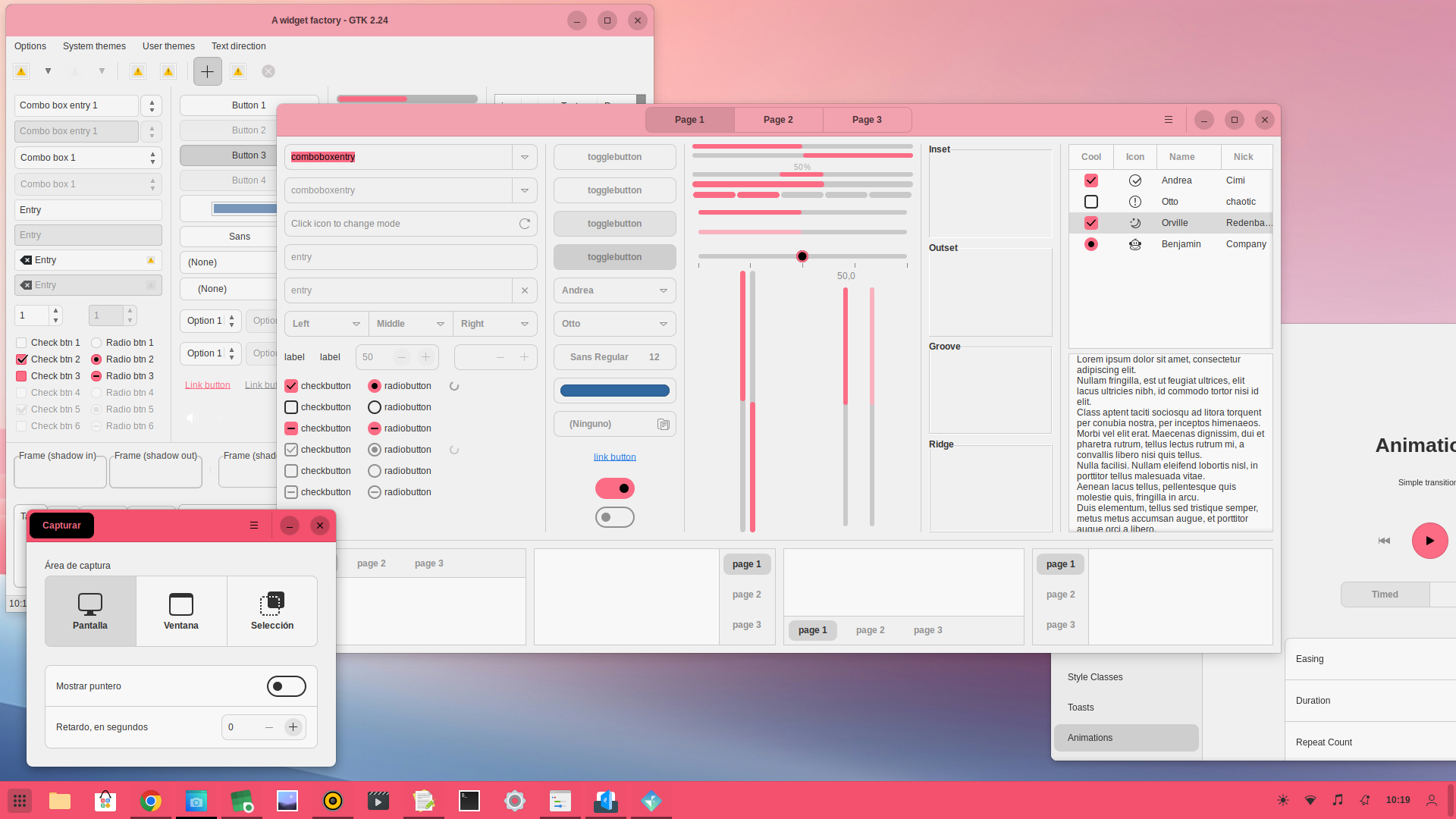Launch the Files folder icon in taskbar
Screen dimensions: 1456x819
point(60,800)
